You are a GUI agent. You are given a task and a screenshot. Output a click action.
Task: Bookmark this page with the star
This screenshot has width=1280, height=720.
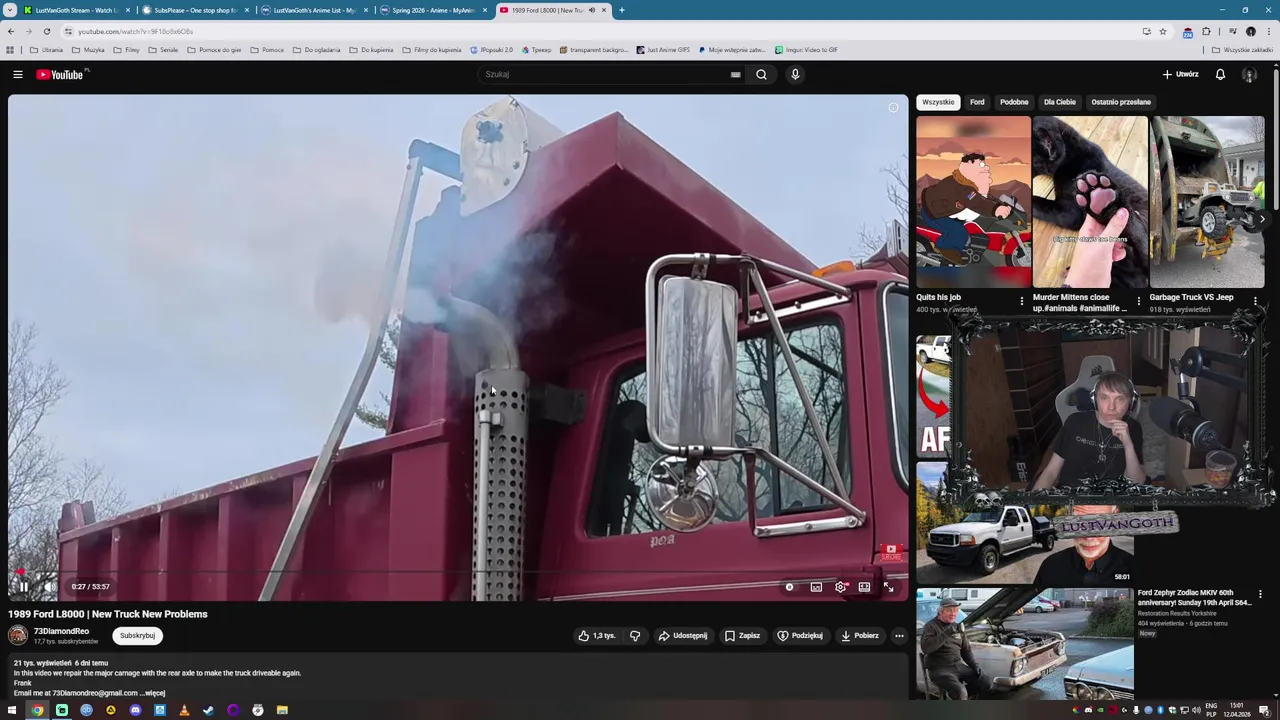point(1163,31)
